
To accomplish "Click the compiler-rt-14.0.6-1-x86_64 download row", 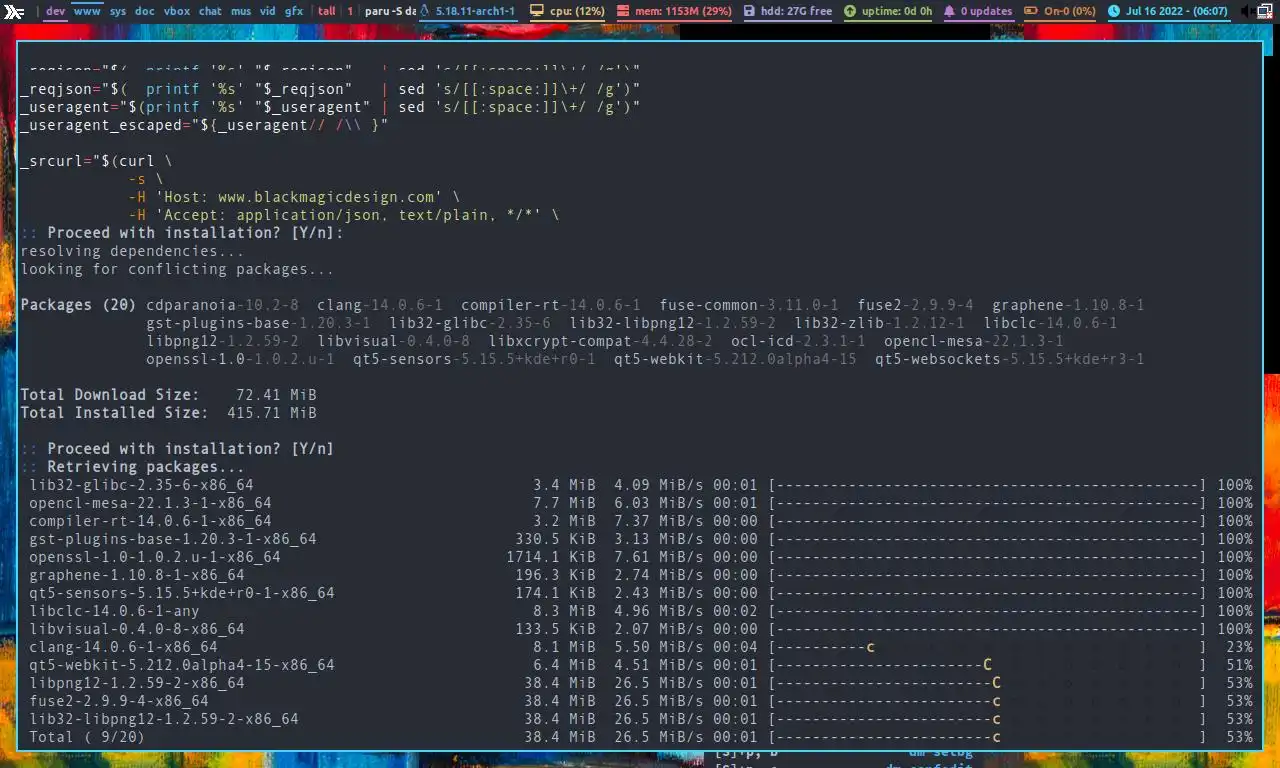I will (640, 521).
